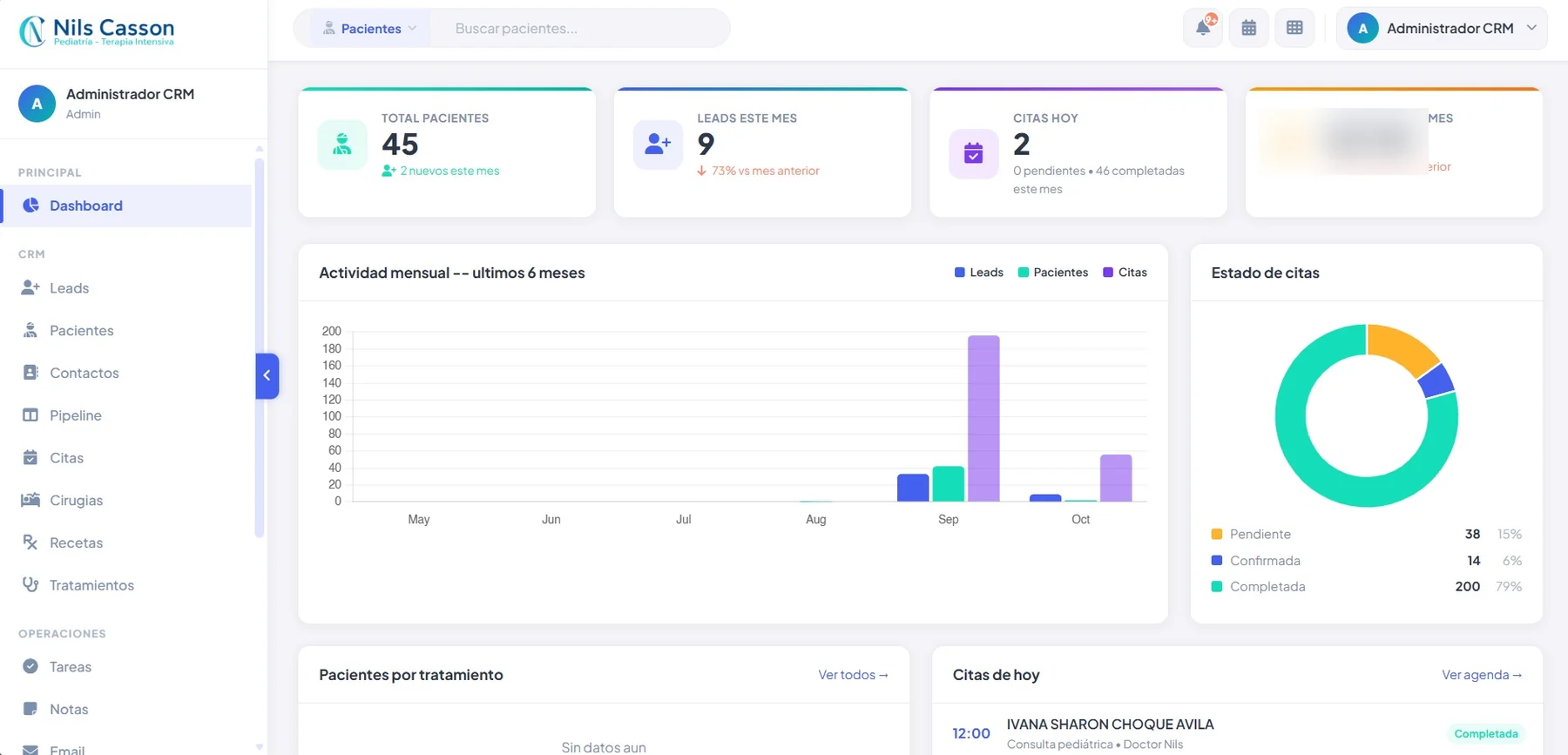
Task: Collapse the sidebar with the blue arrow
Action: (267, 375)
